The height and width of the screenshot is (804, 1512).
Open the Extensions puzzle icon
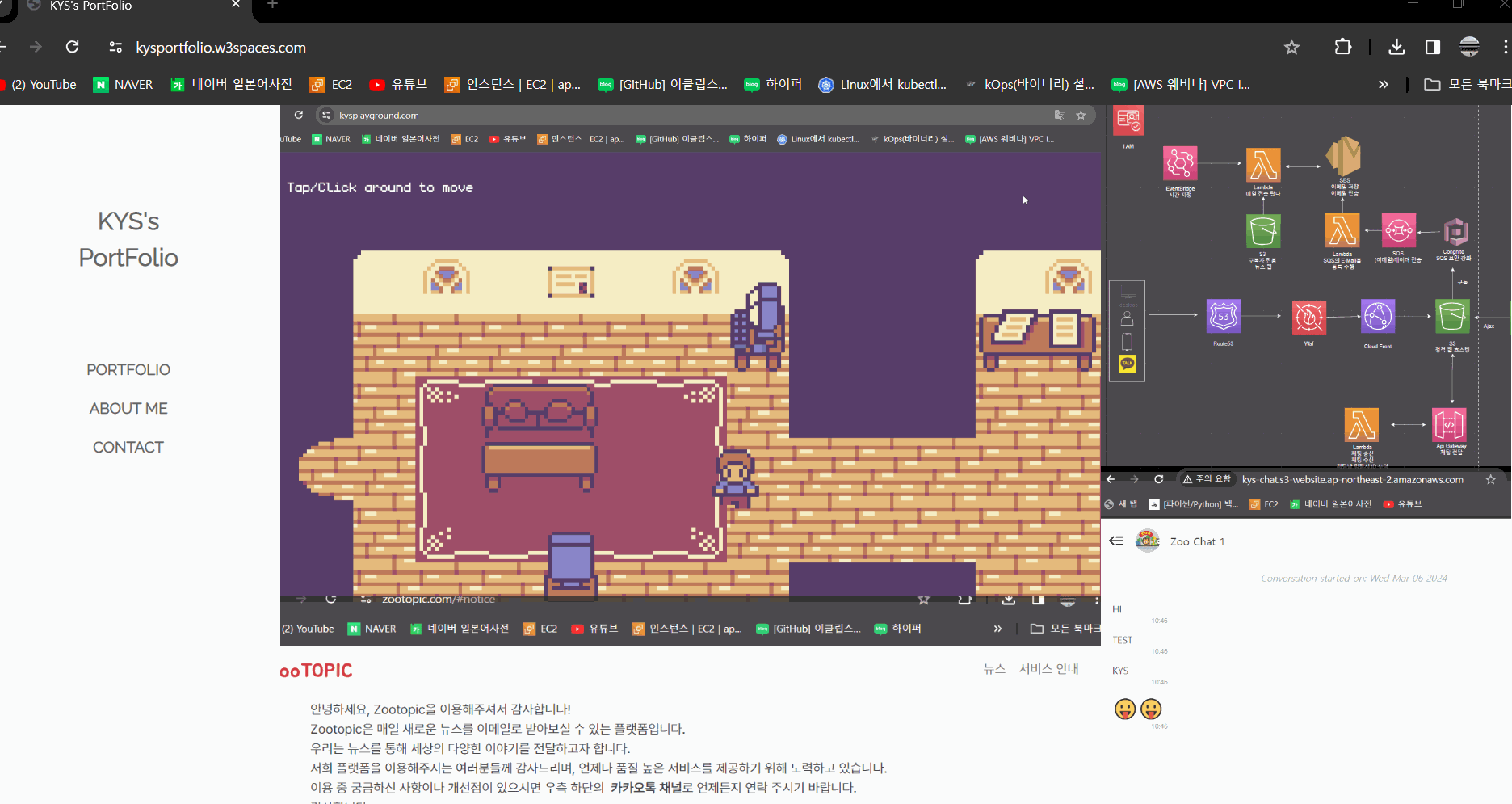pos(1342,47)
